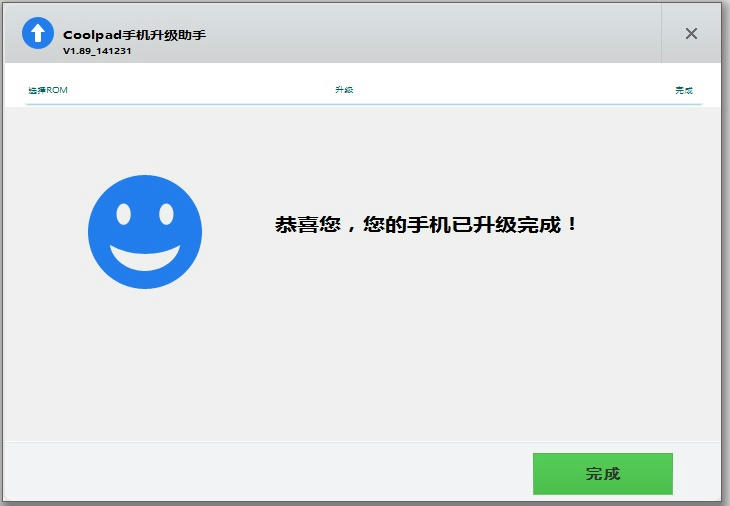This screenshot has height=506, width=730.
Task: Select the 完成 step label at top right
Action: (x=684, y=90)
